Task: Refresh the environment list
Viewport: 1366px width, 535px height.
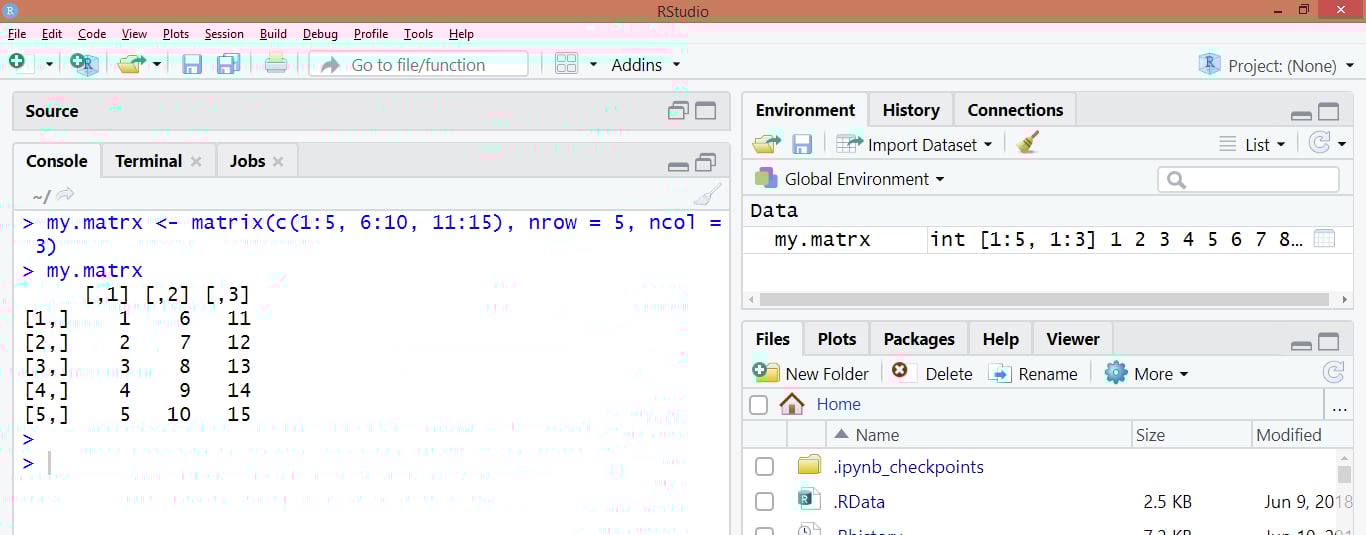Action: coord(1320,144)
